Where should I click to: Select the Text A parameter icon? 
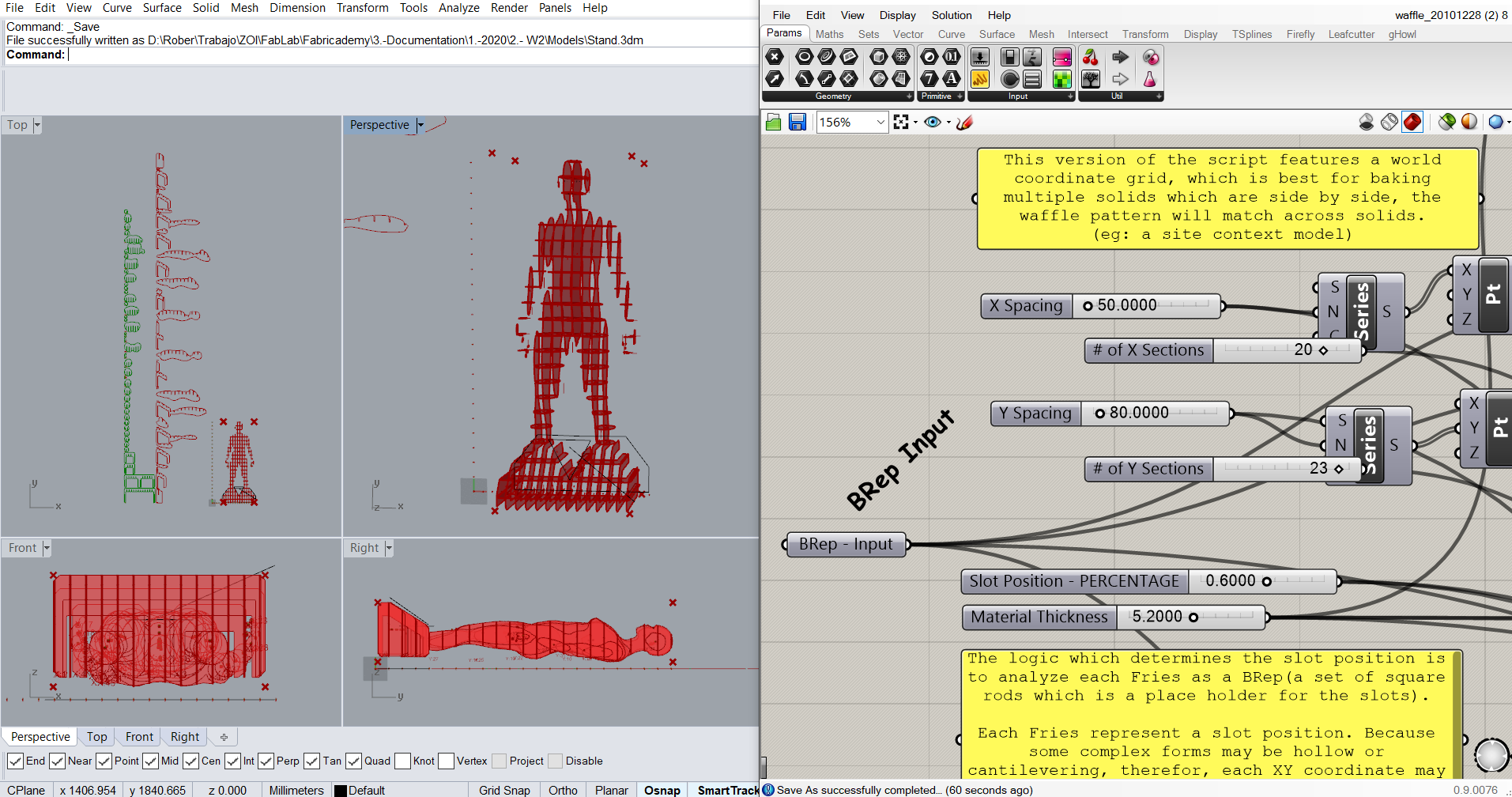coord(952,78)
